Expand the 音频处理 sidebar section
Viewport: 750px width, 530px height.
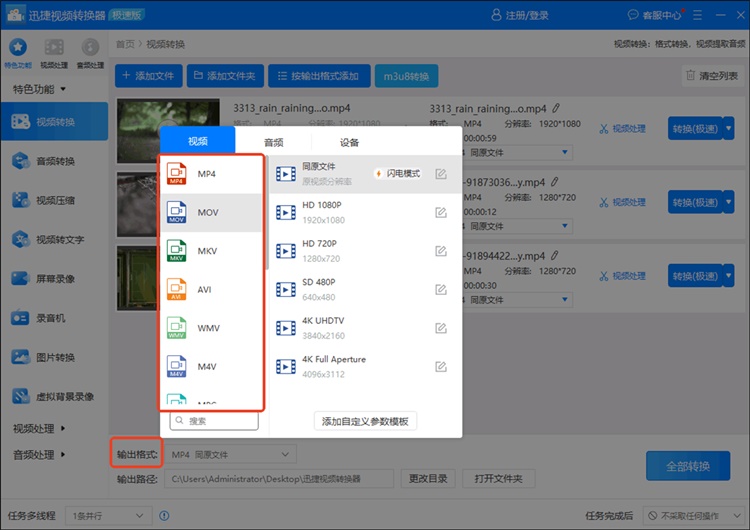click(39, 455)
